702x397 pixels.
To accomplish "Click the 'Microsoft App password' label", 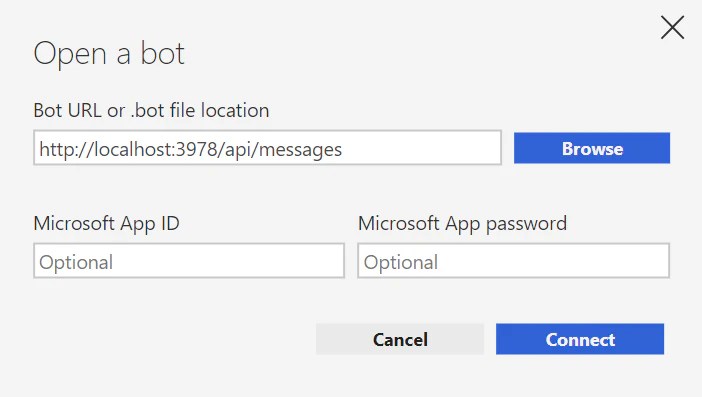I will click(x=462, y=223).
